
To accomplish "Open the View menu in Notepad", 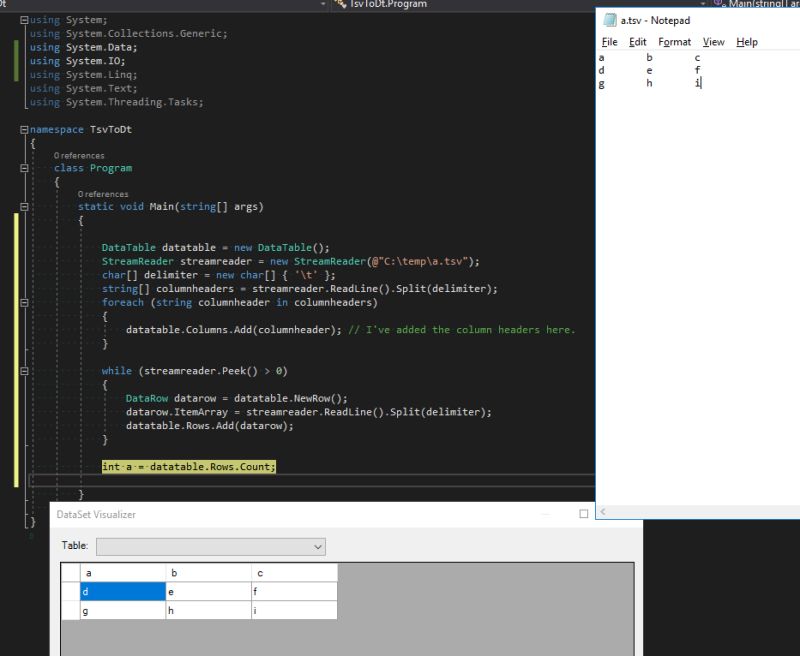I will click(713, 41).
